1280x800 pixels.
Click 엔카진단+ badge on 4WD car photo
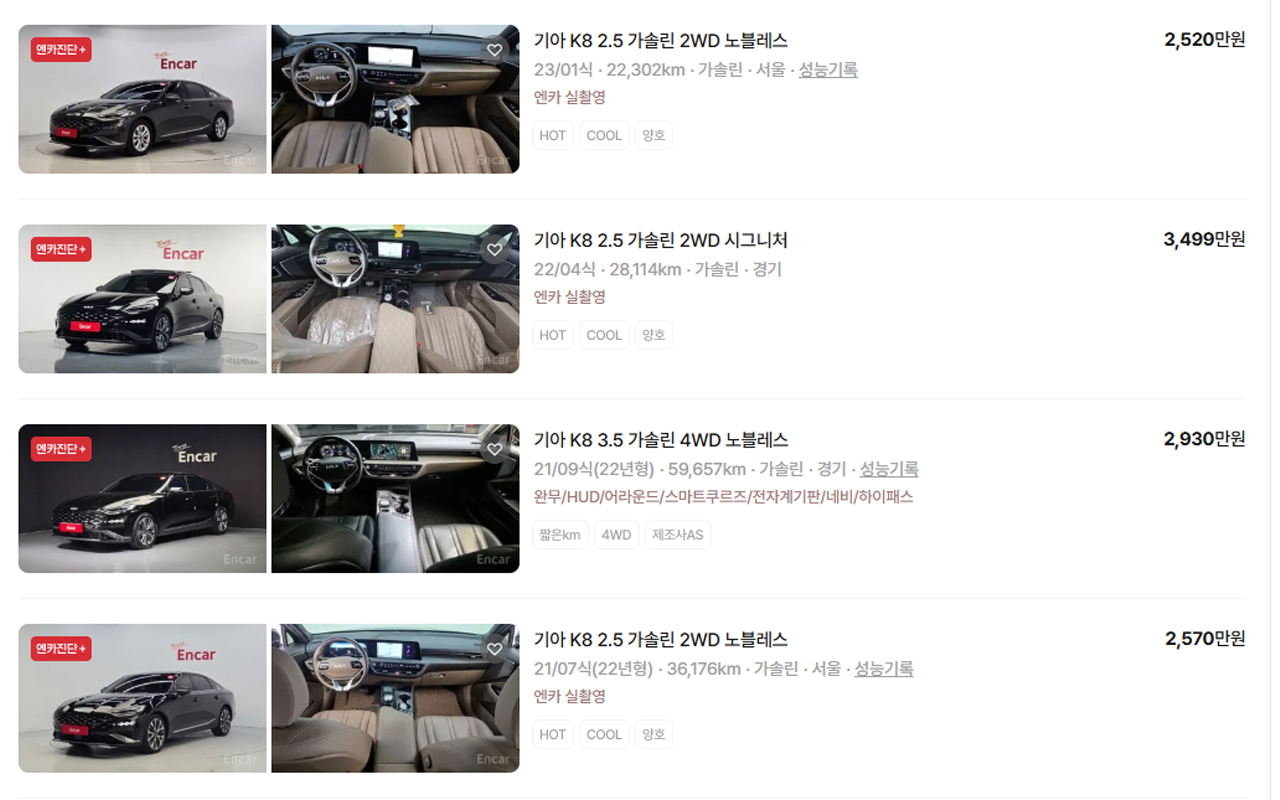click(x=61, y=449)
